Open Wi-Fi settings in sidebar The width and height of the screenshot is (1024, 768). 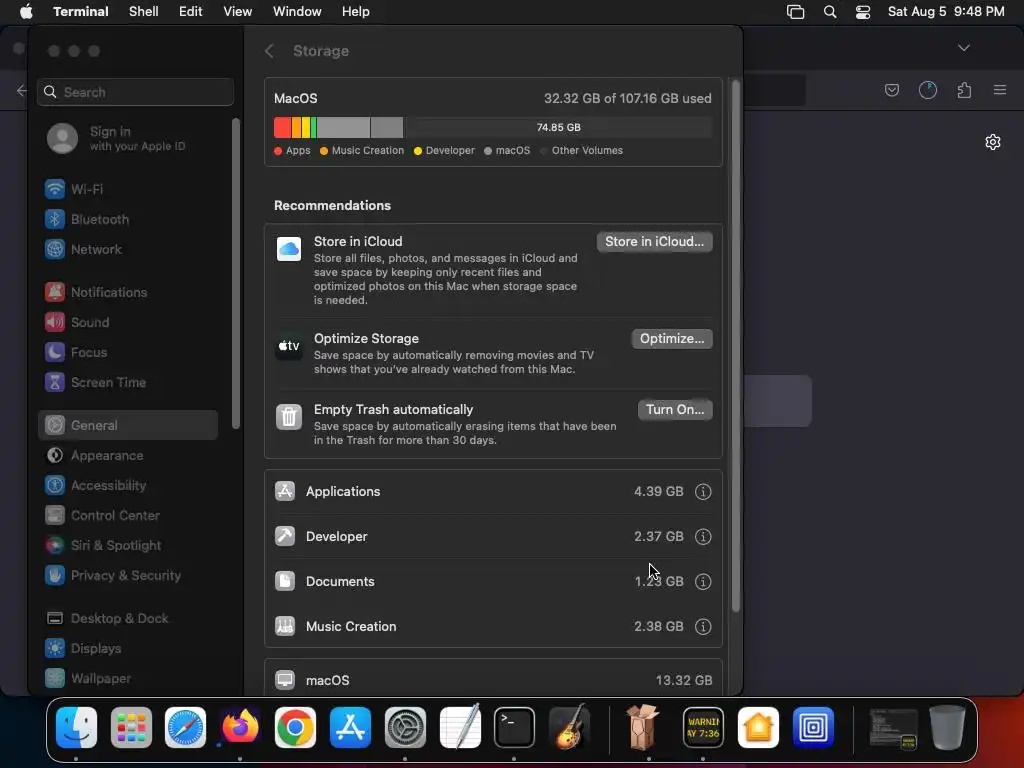tap(73, 189)
